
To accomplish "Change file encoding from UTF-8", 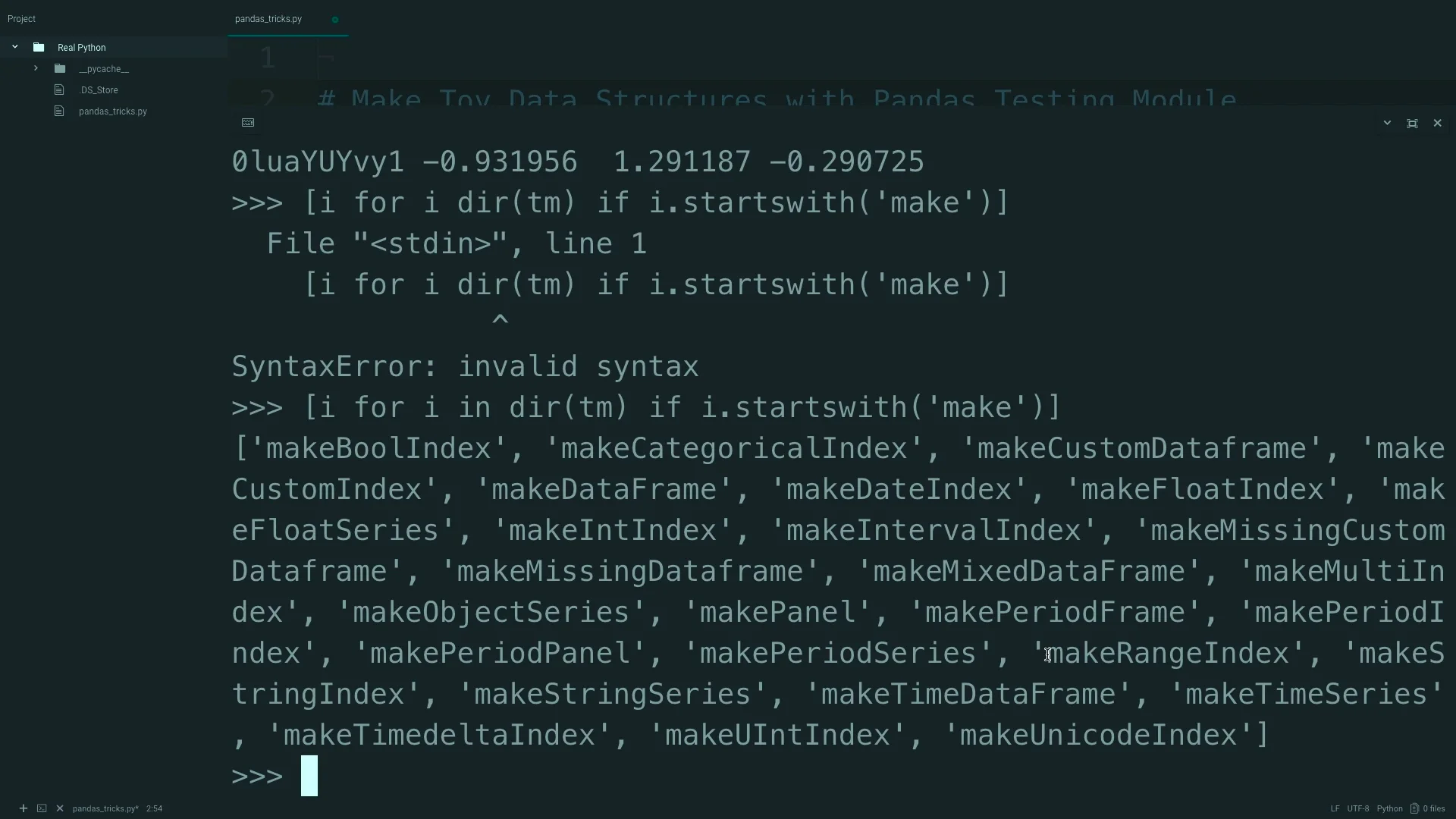I will tap(1358, 808).
